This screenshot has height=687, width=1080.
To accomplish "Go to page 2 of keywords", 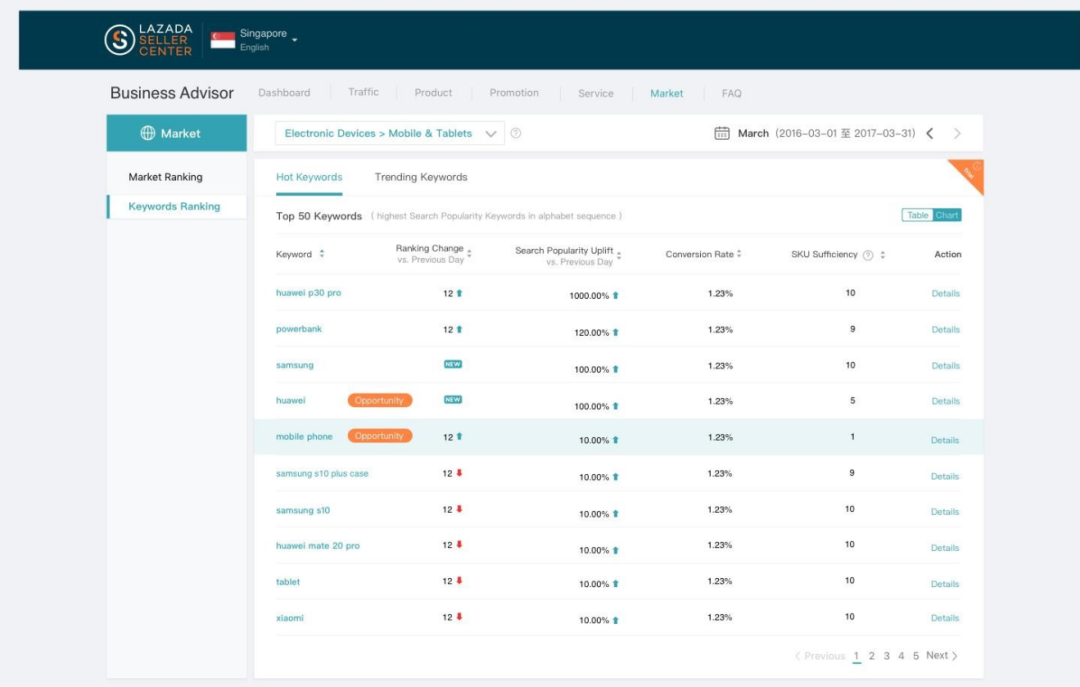I will (x=871, y=656).
